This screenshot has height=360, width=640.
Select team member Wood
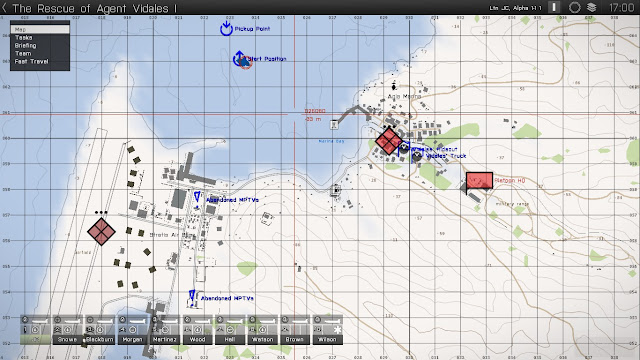(197, 330)
